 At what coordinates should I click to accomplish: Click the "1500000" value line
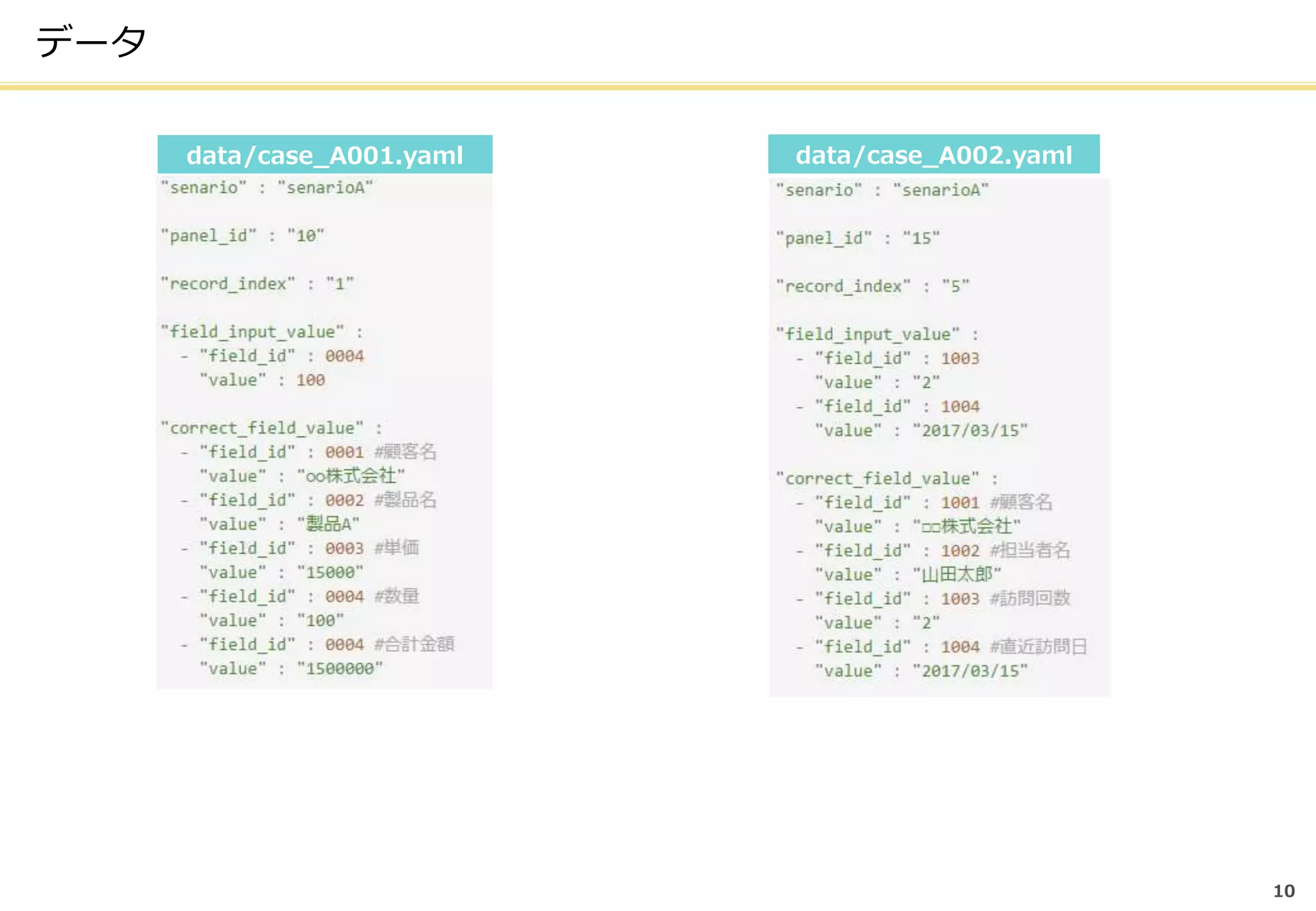tap(291, 669)
